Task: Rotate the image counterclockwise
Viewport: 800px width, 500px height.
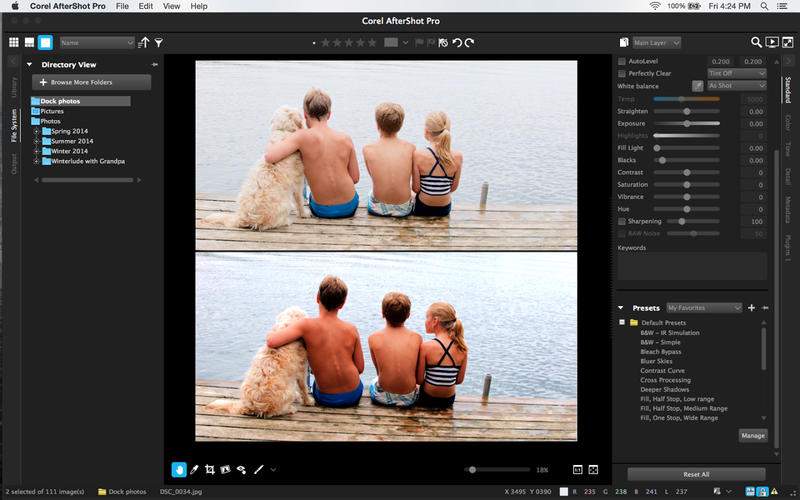Action: click(457, 43)
